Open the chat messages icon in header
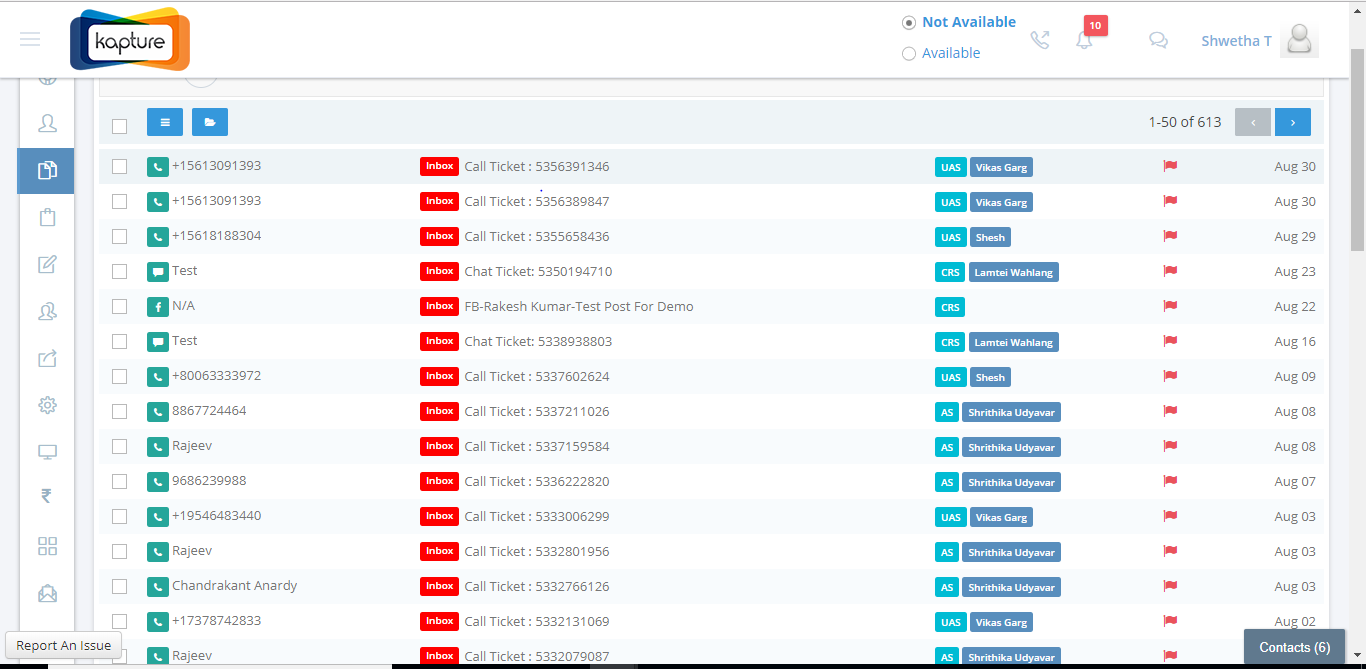Viewport: 1366px width, 669px height. (1158, 41)
